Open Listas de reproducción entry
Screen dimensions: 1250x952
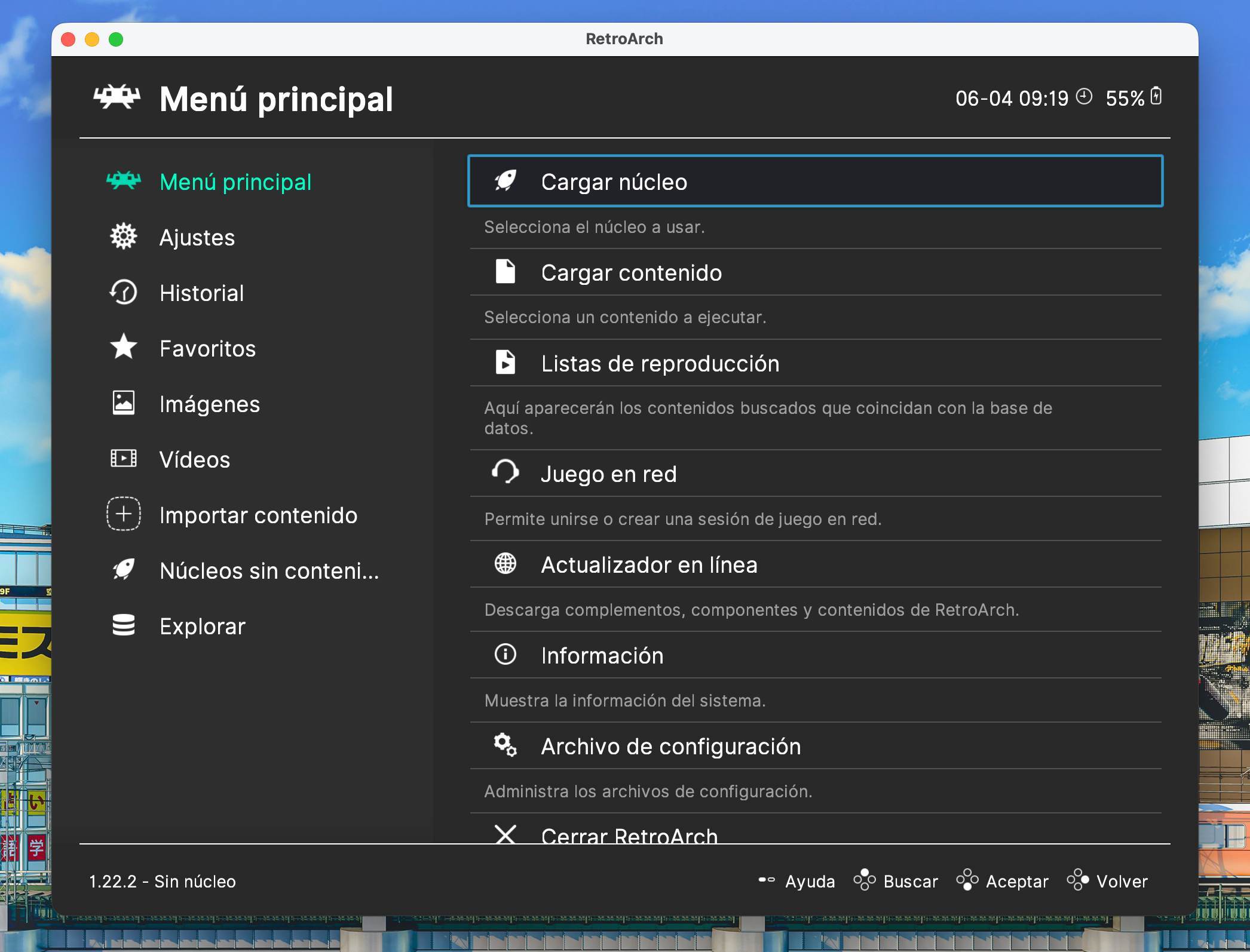coord(660,364)
